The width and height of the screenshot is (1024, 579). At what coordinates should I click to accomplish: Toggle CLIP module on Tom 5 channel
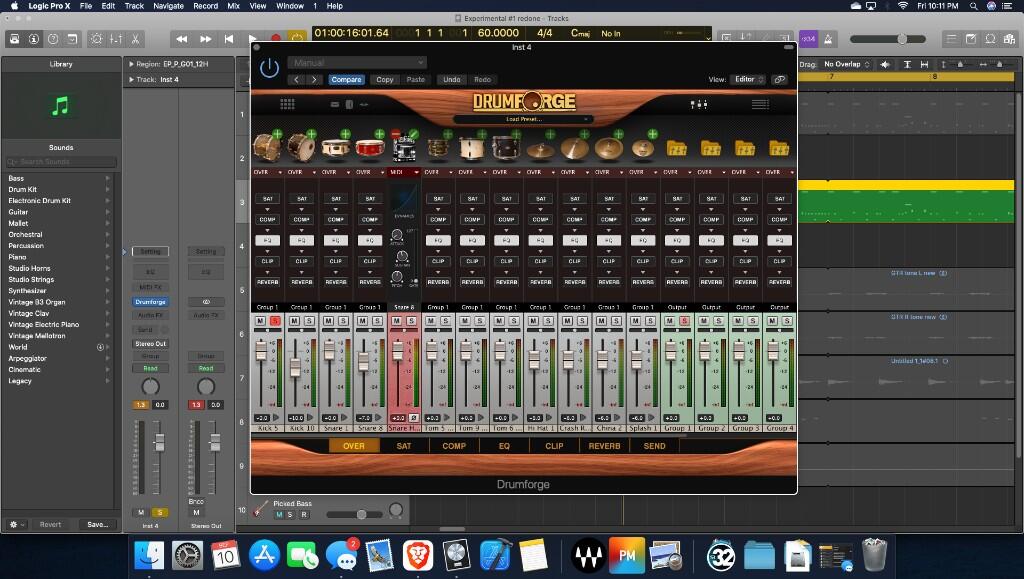tap(438, 261)
